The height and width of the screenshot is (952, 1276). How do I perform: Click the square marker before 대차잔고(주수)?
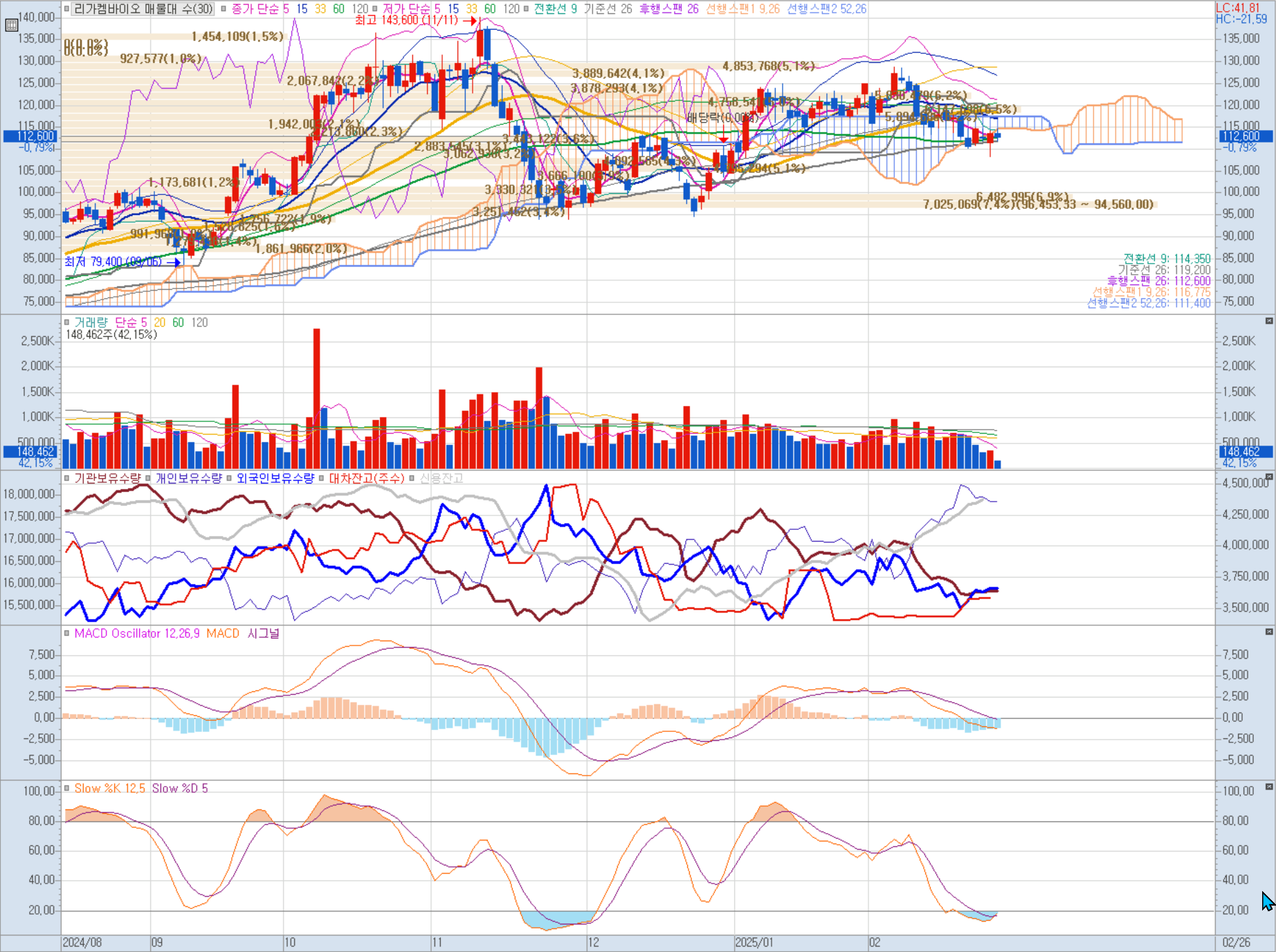[321, 478]
